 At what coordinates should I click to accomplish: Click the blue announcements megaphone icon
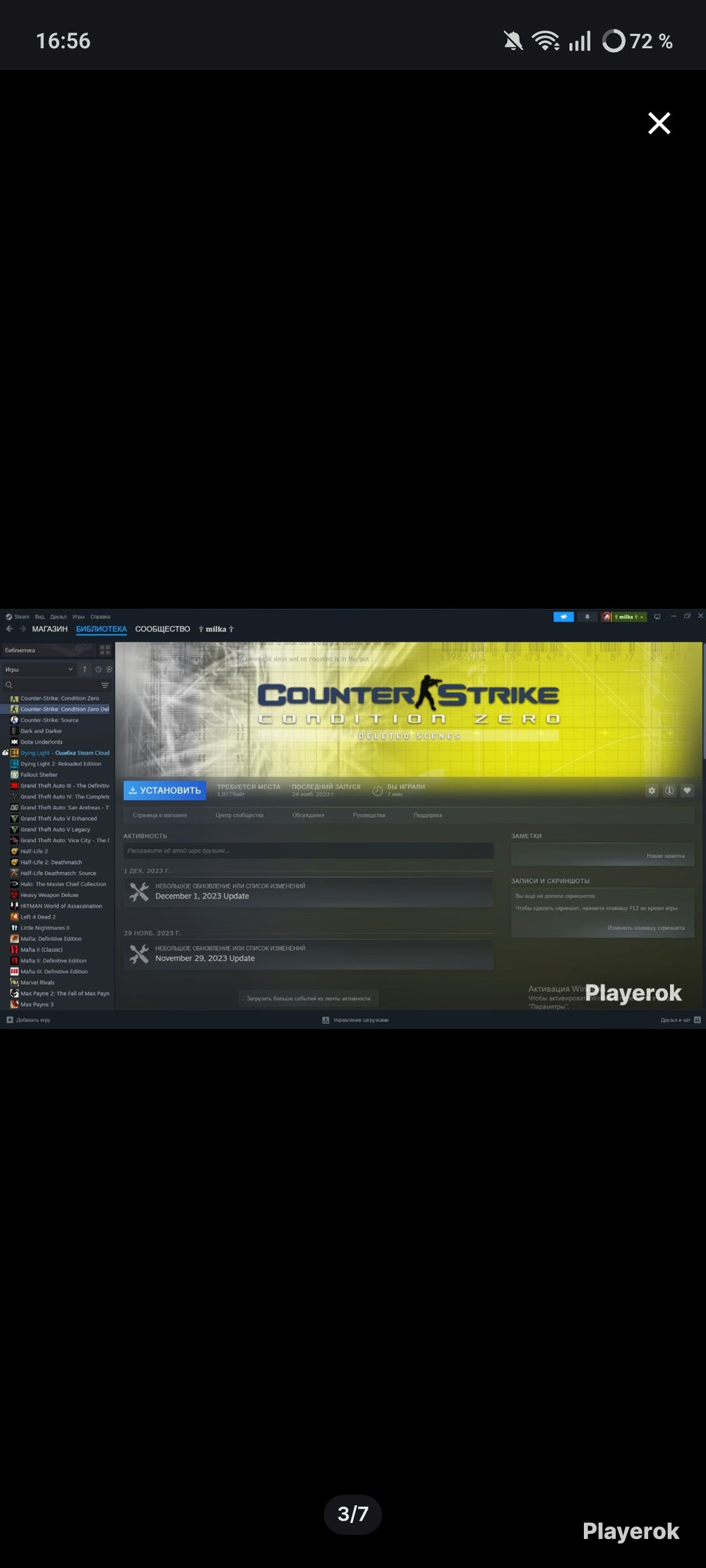(563, 617)
